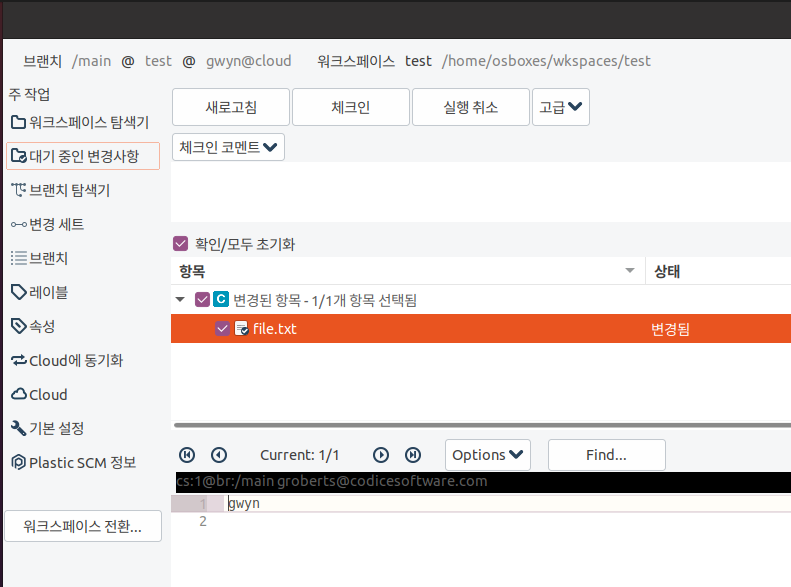Image resolution: width=791 pixels, height=587 pixels.
Task: Click the 브랜치 list icon
Action: point(19,258)
